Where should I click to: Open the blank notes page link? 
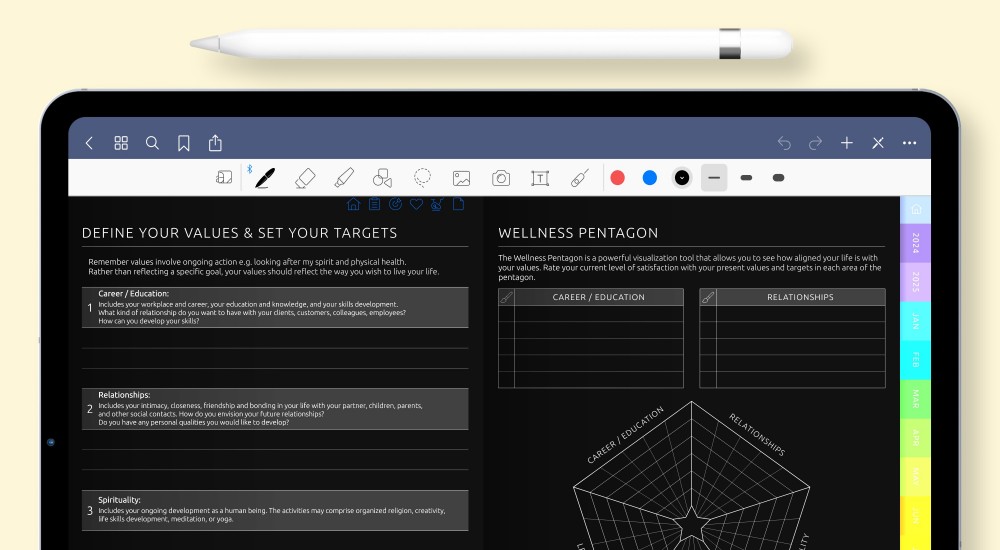pyautogui.click(x=458, y=204)
